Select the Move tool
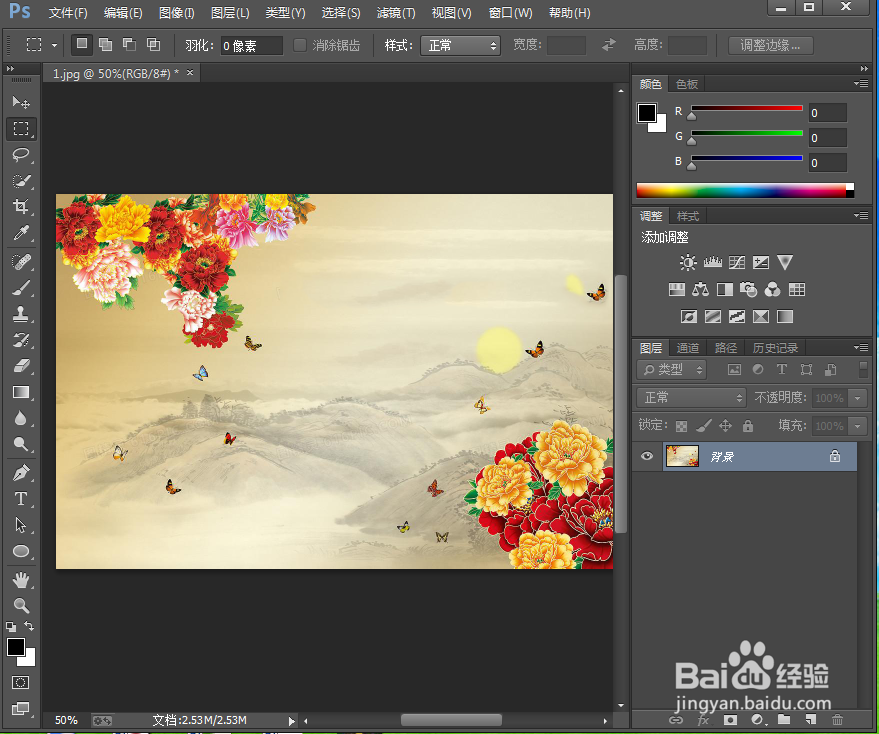This screenshot has width=879, height=734. (x=21, y=102)
